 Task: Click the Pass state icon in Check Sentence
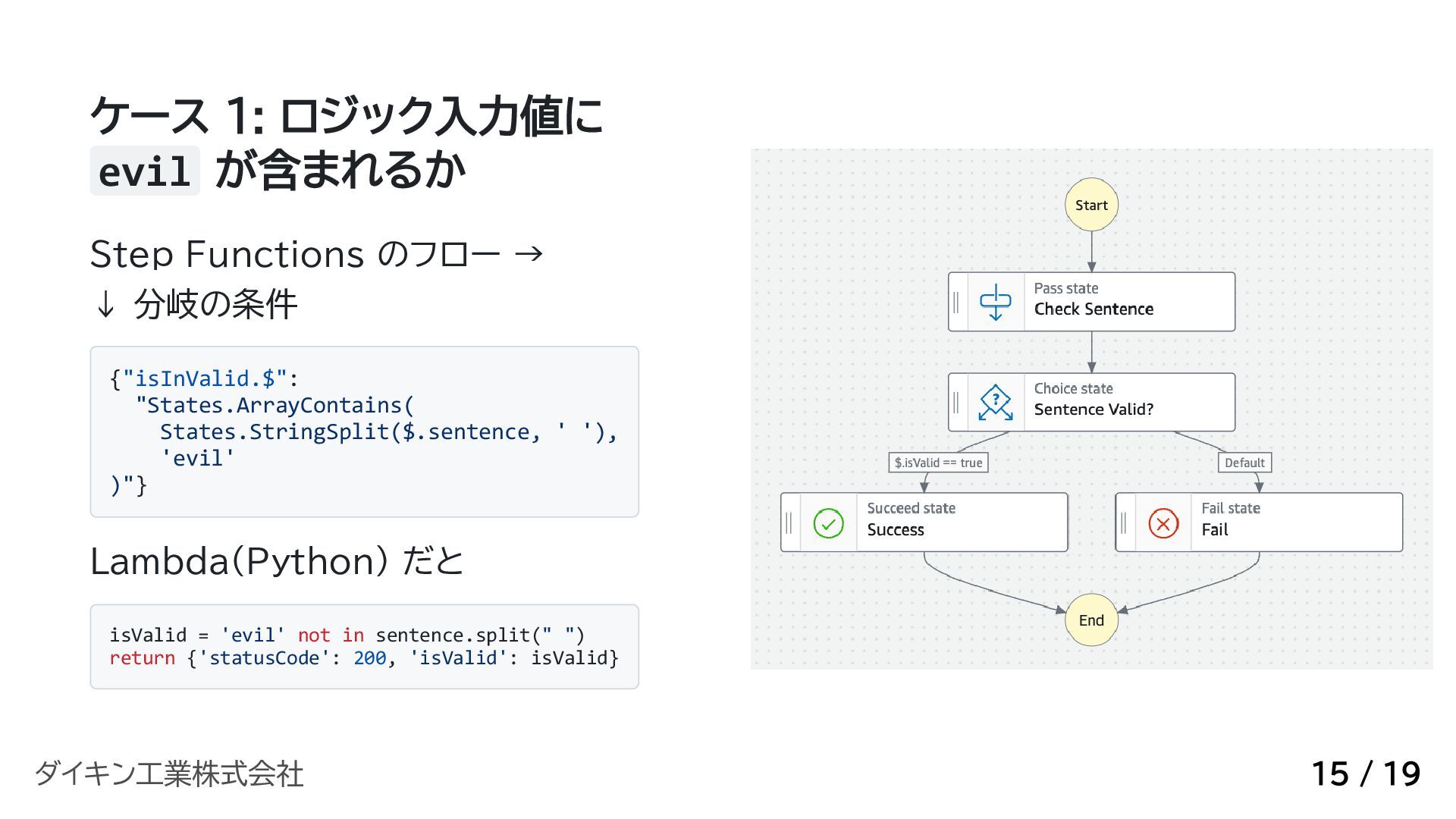pyautogui.click(x=995, y=302)
